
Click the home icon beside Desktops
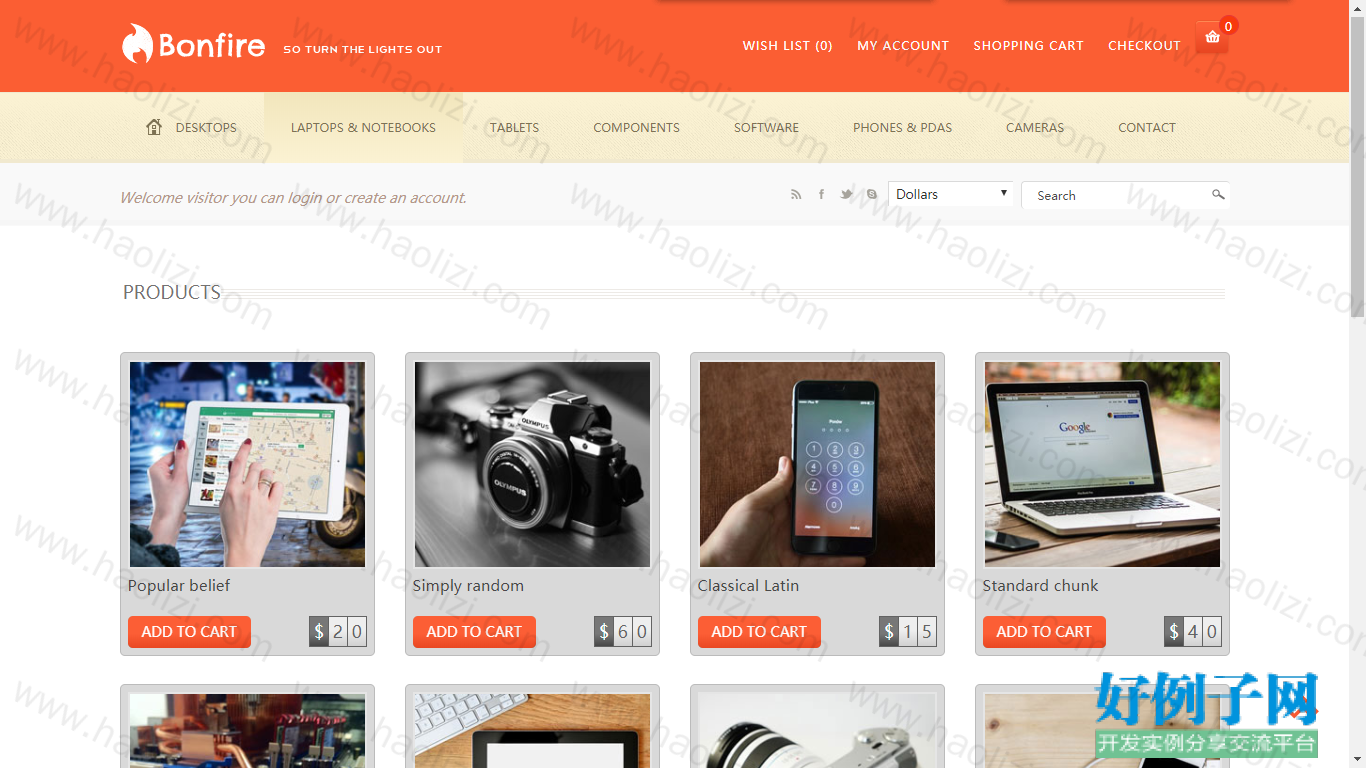point(154,127)
